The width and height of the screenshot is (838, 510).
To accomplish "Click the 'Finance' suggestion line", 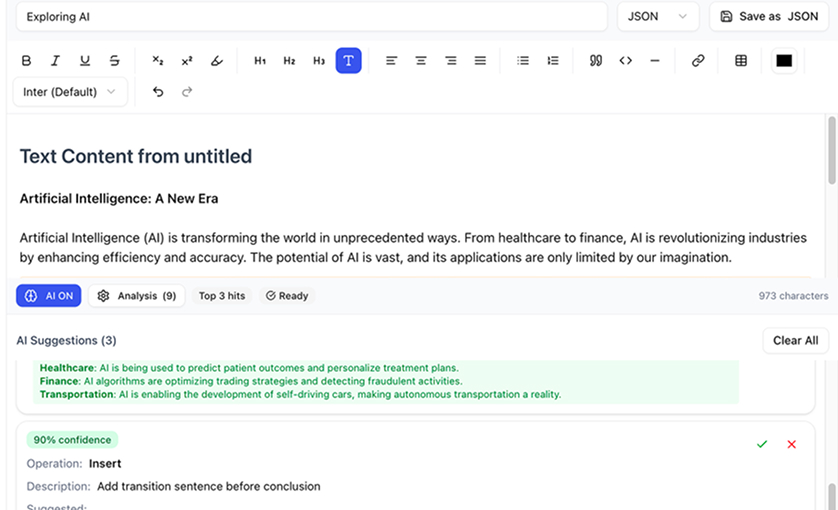I will pos(251,381).
